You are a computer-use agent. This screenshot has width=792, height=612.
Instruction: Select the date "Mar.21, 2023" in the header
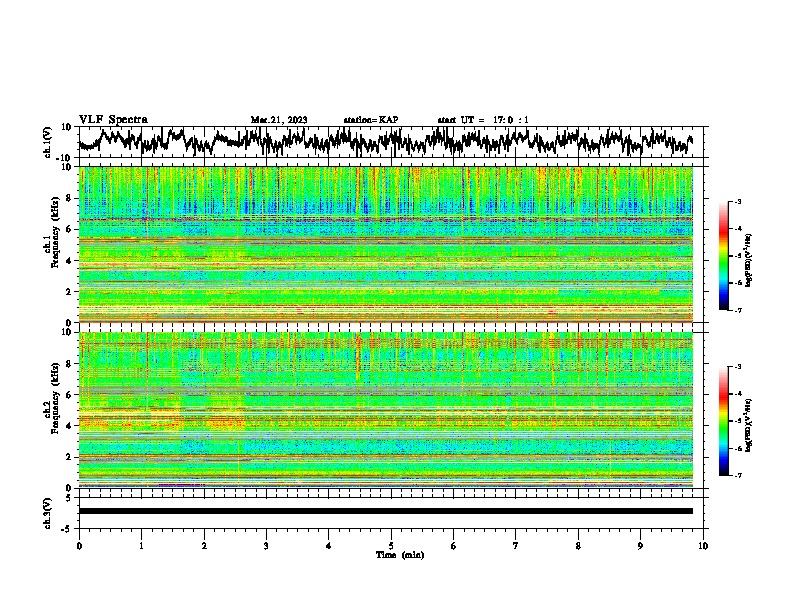click(x=279, y=120)
